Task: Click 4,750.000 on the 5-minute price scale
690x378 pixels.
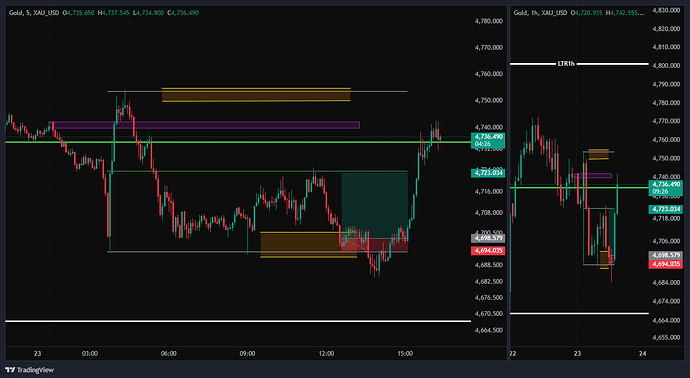Action: click(488, 100)
